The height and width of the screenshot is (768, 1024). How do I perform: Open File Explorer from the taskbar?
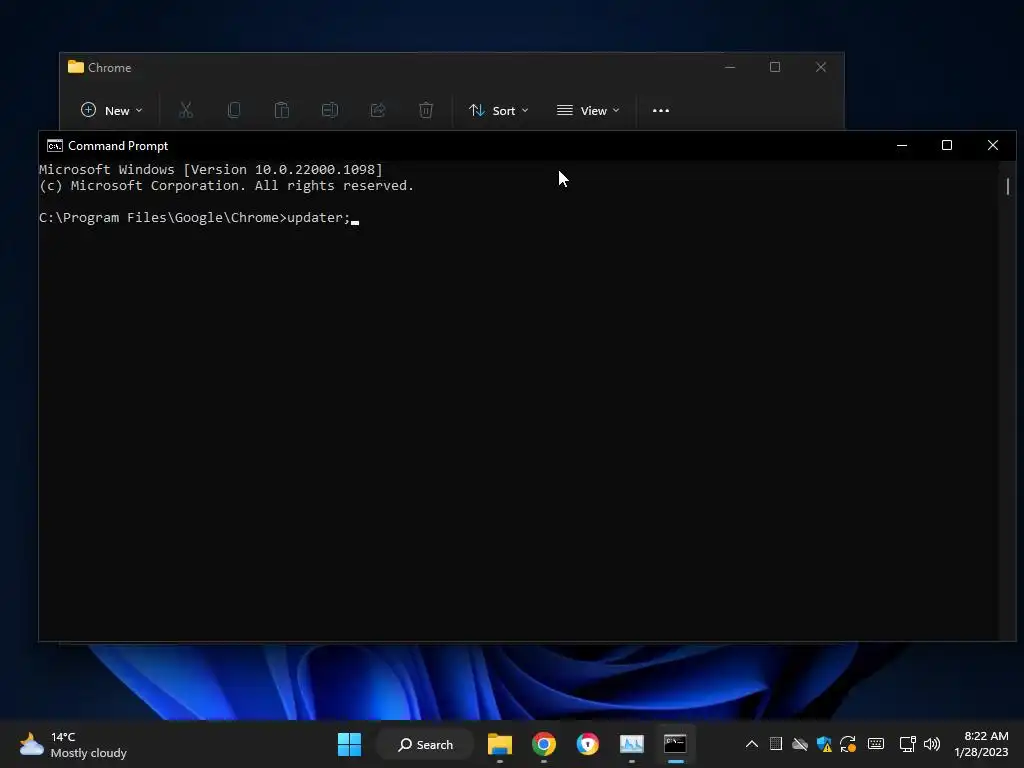(x=500, y=744)
